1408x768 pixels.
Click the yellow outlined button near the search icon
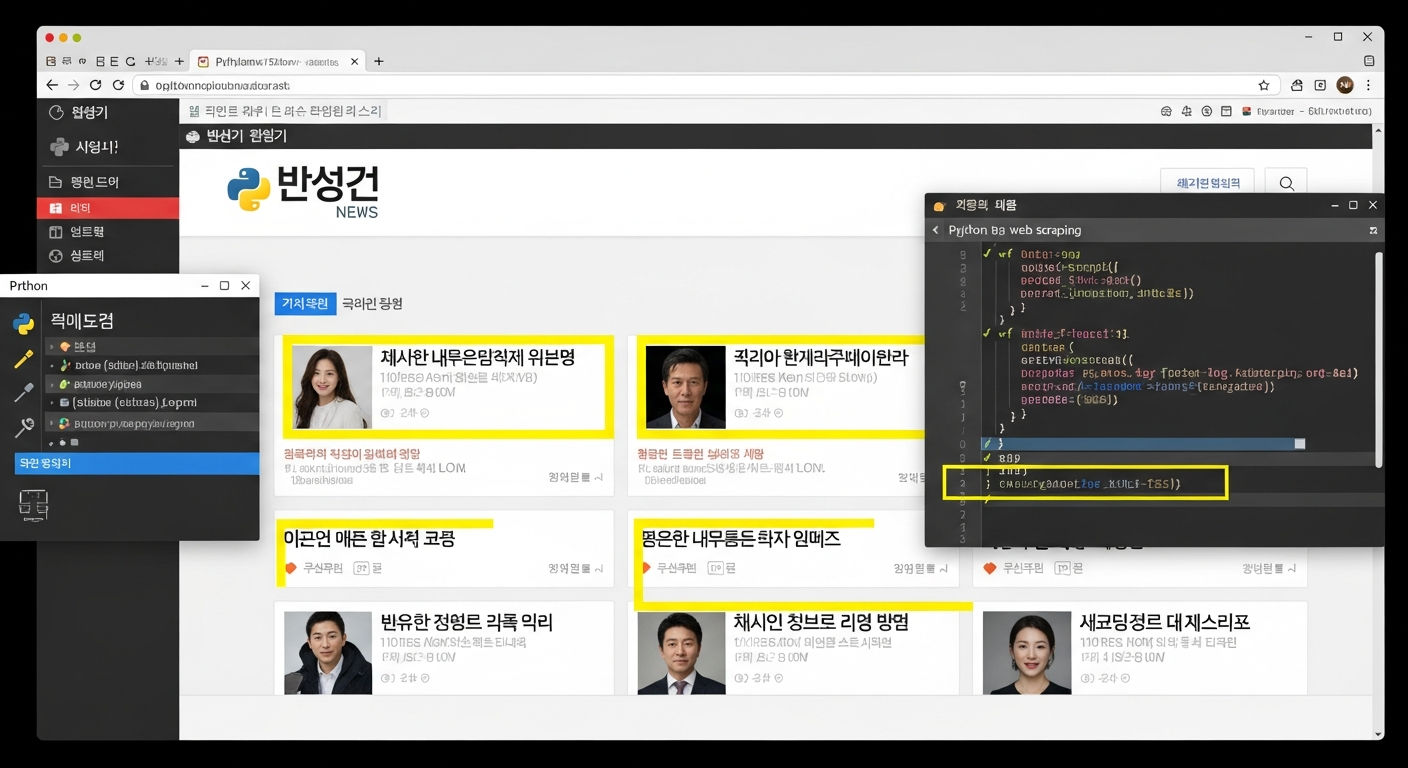(1209, 182)
